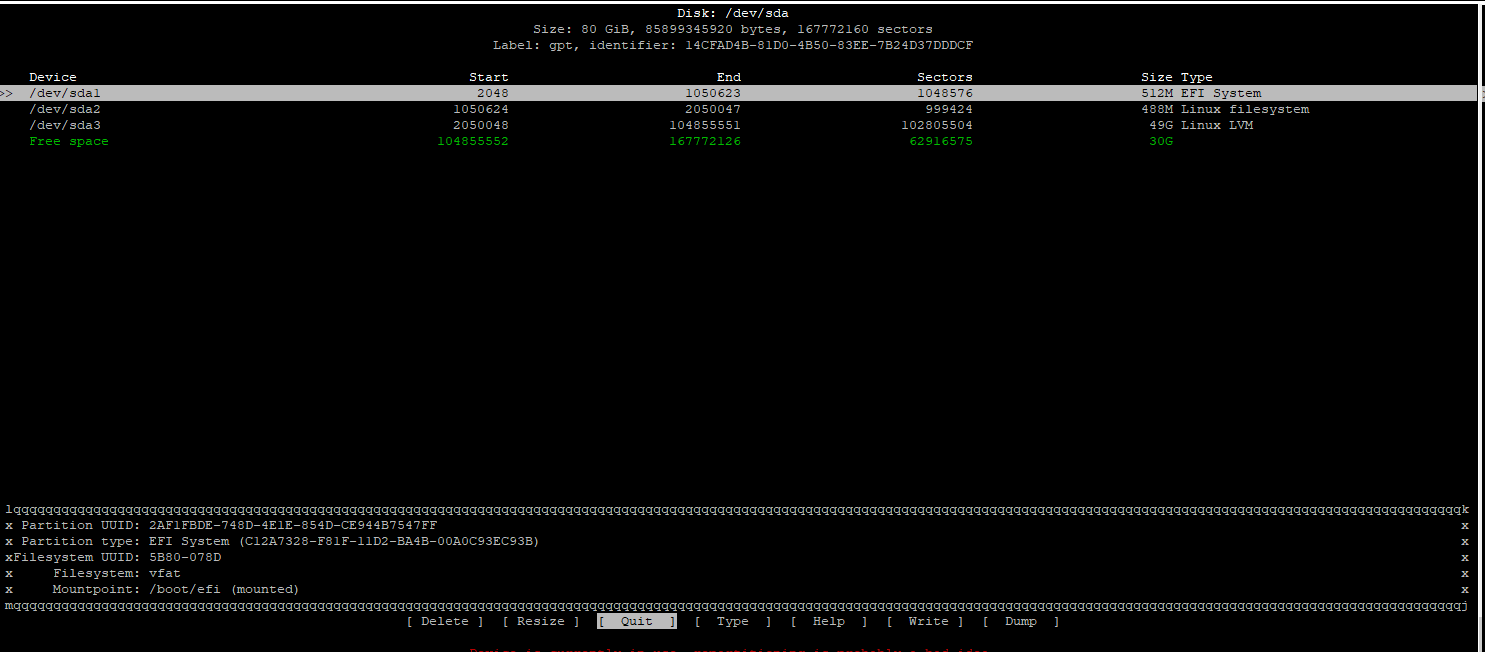Click the Start column header
The image size is (1485, 652).
(489, 76)
